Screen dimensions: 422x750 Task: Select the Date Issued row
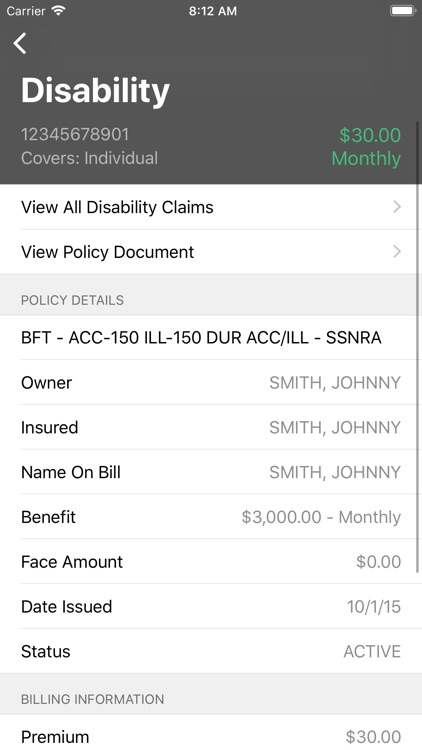211,607
